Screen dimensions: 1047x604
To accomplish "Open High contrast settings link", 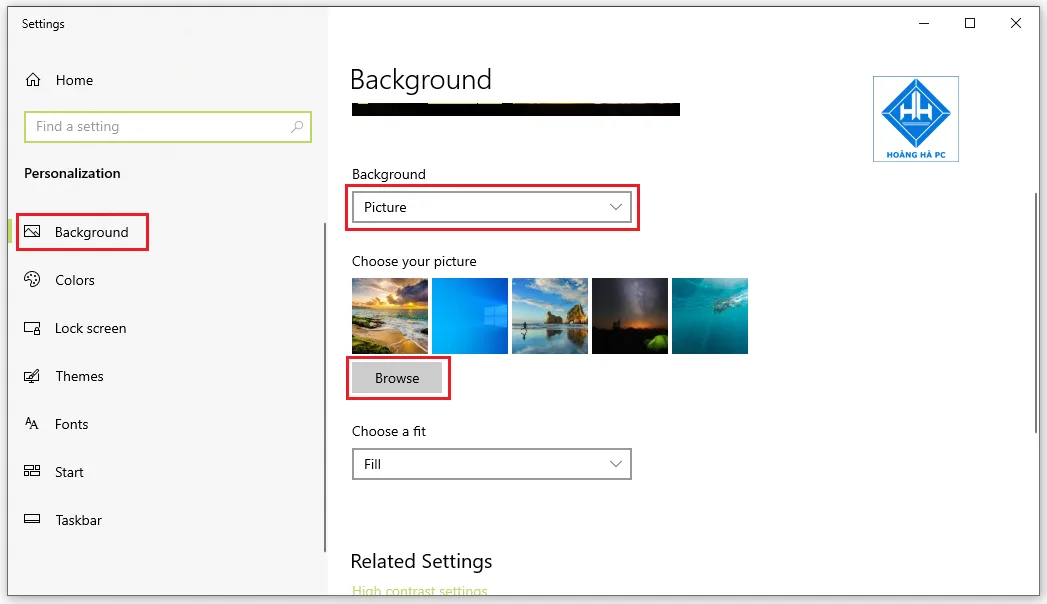I will 419,591.
